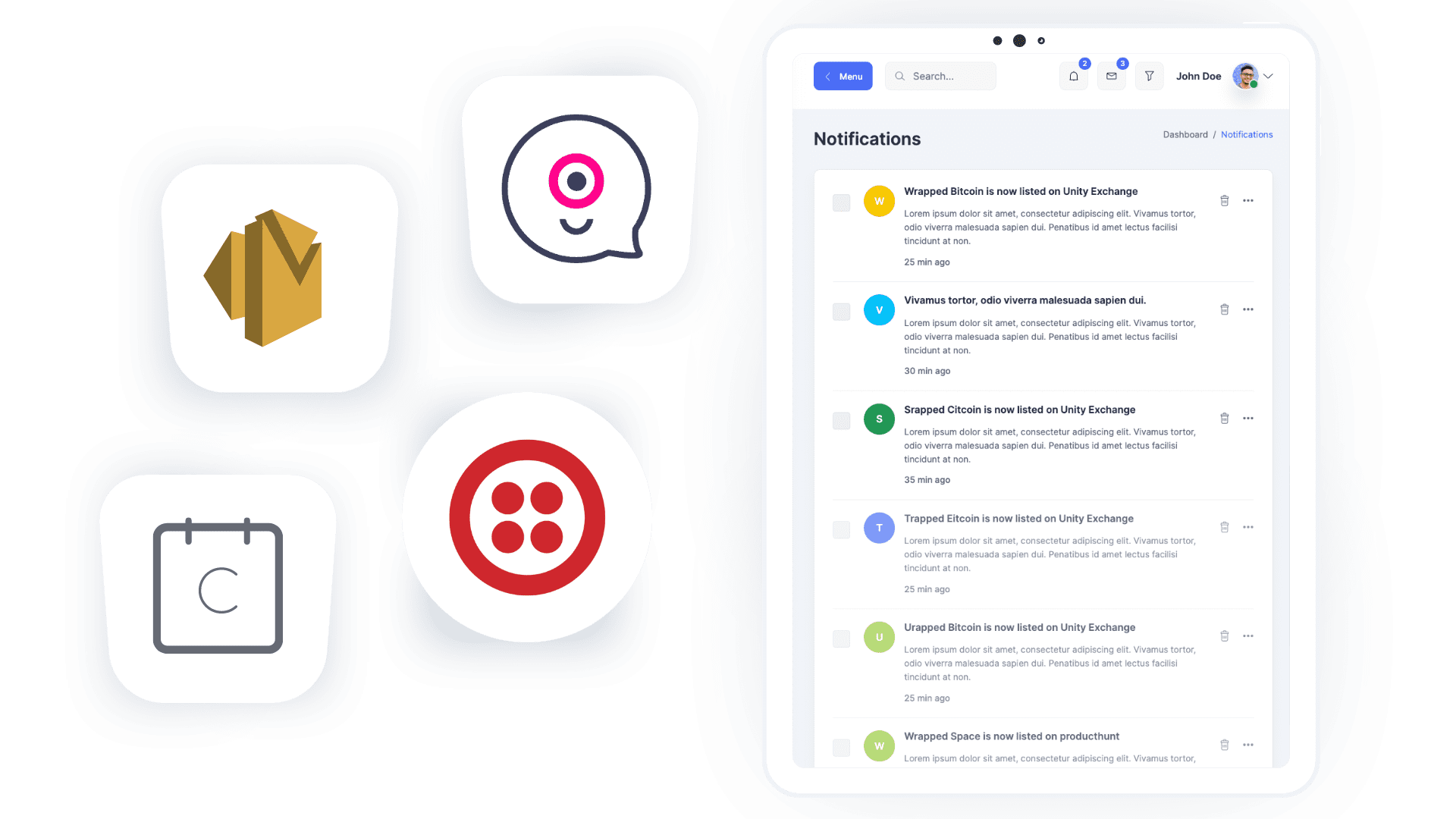This screenshot has height=819, width=1456.
Task: Expand the John Doe user dropdown
Action: point(1269,76)
